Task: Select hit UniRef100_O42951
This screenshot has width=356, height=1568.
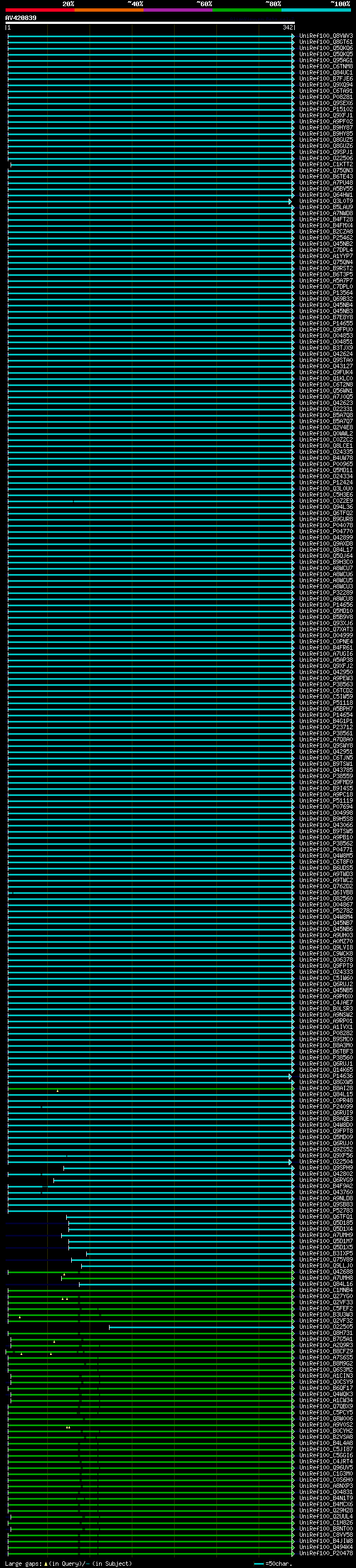Action: [325, 752]
